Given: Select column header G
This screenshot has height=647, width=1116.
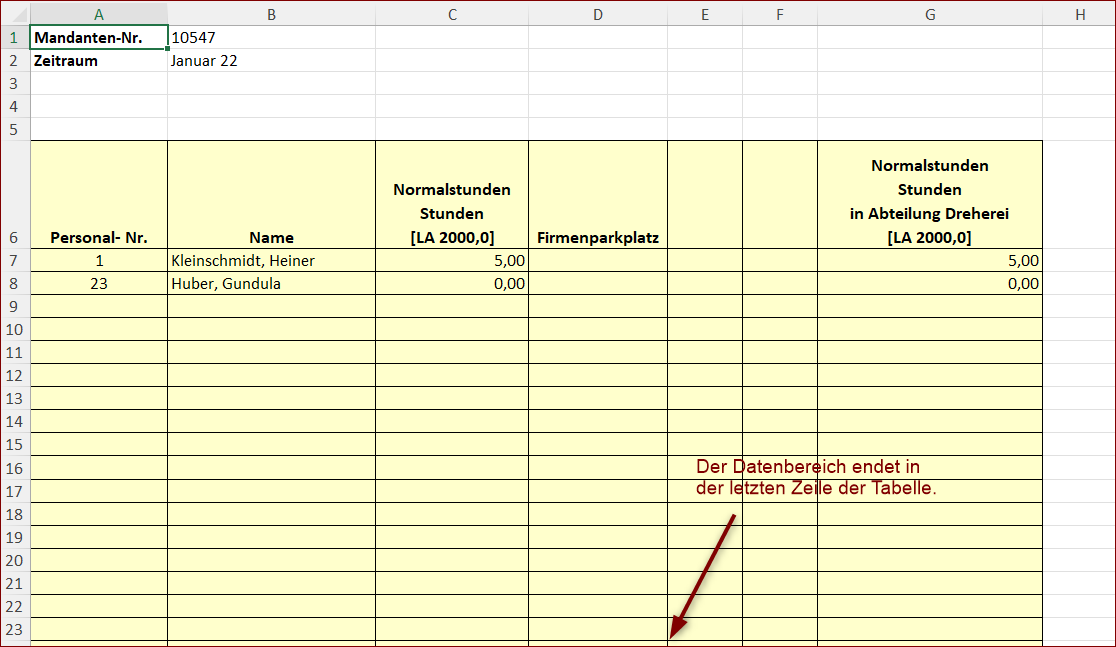Looking at the screenshot, I should (929, 14).
